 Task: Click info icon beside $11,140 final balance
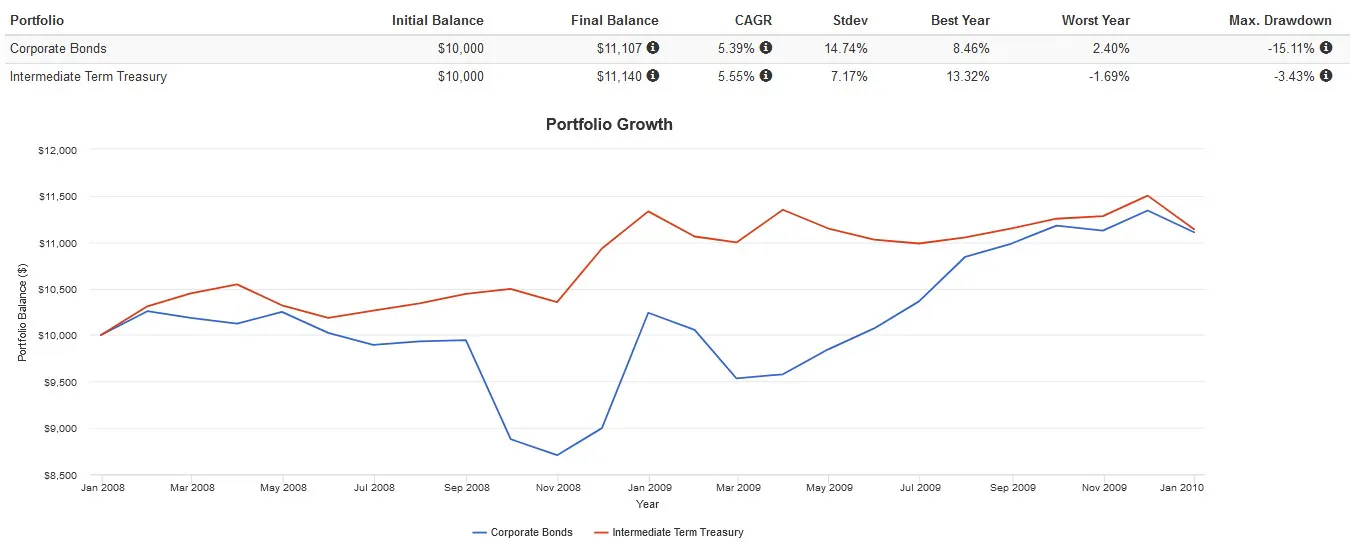point(653,76)
